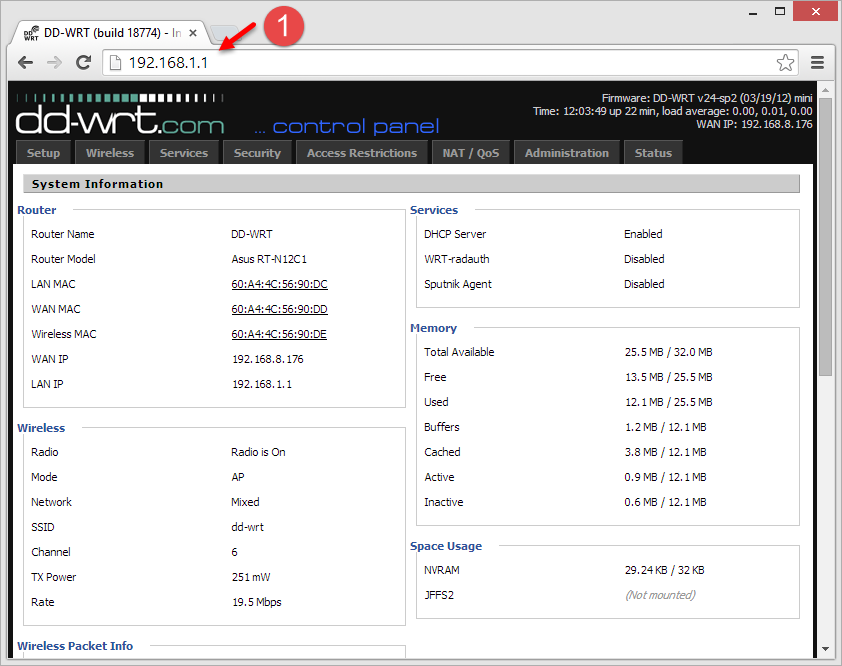
Task: Click the scrollbar down arrow
Action: [825, 649]
